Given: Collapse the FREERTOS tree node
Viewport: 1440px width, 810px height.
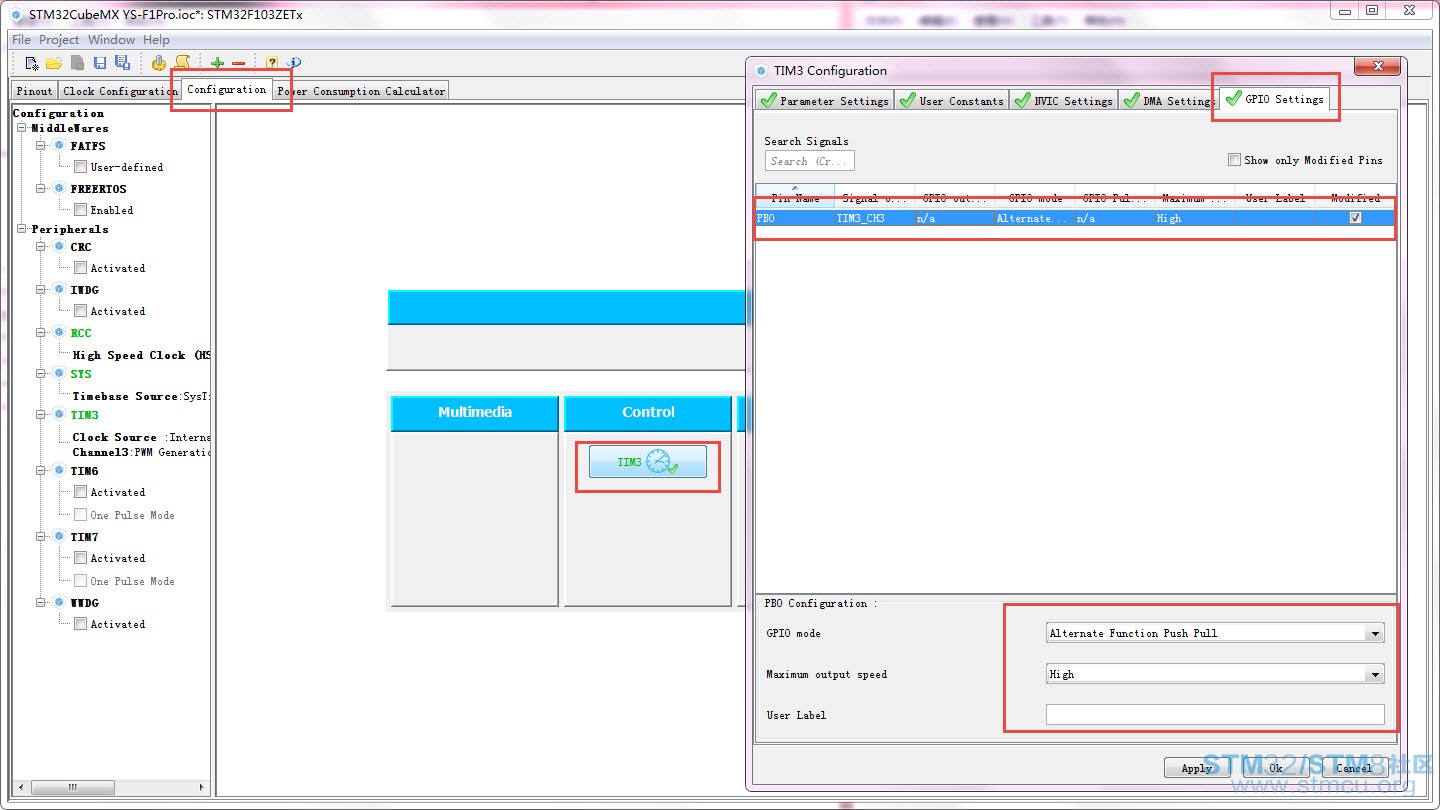Looking at the screenshot, I should tap(42, 189).
